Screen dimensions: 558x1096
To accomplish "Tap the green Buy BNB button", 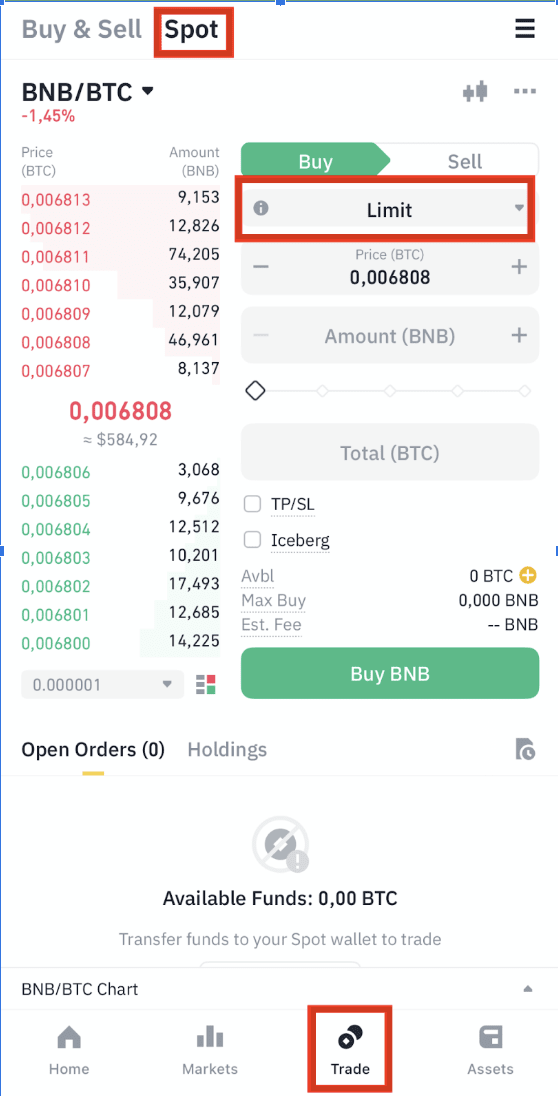I will coord(390,674).
